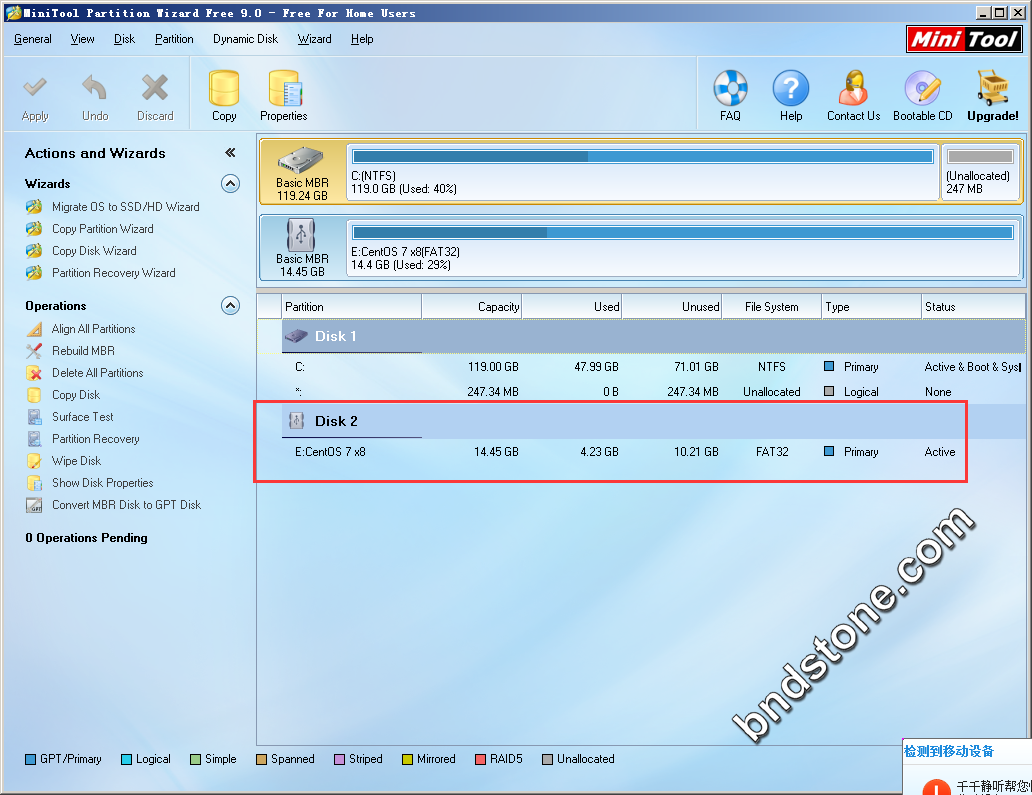The image size is (1032, 795).
Task: Open the FAQ lifebuoy icon
Action: pos(731,88)
